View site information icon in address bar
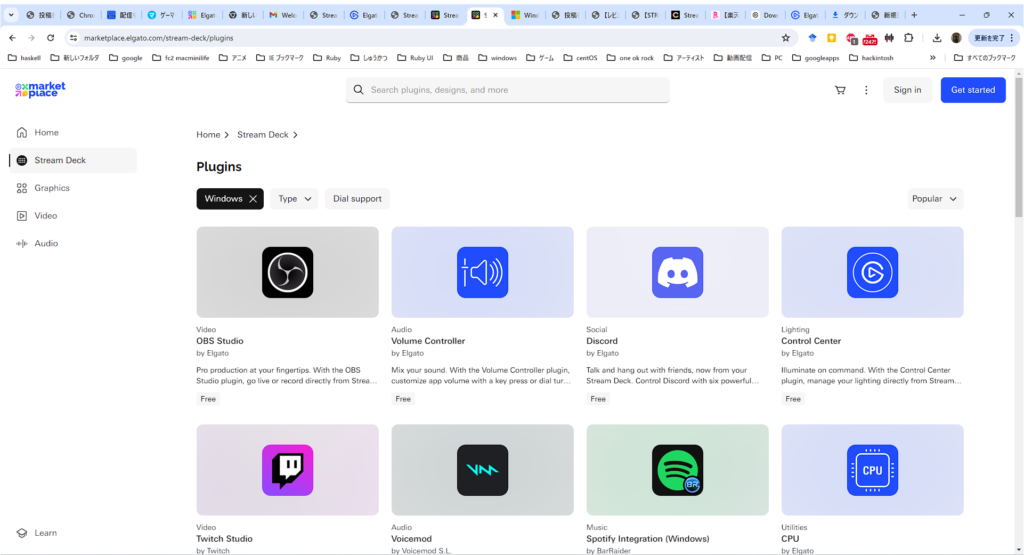 (x=73, y=38)
